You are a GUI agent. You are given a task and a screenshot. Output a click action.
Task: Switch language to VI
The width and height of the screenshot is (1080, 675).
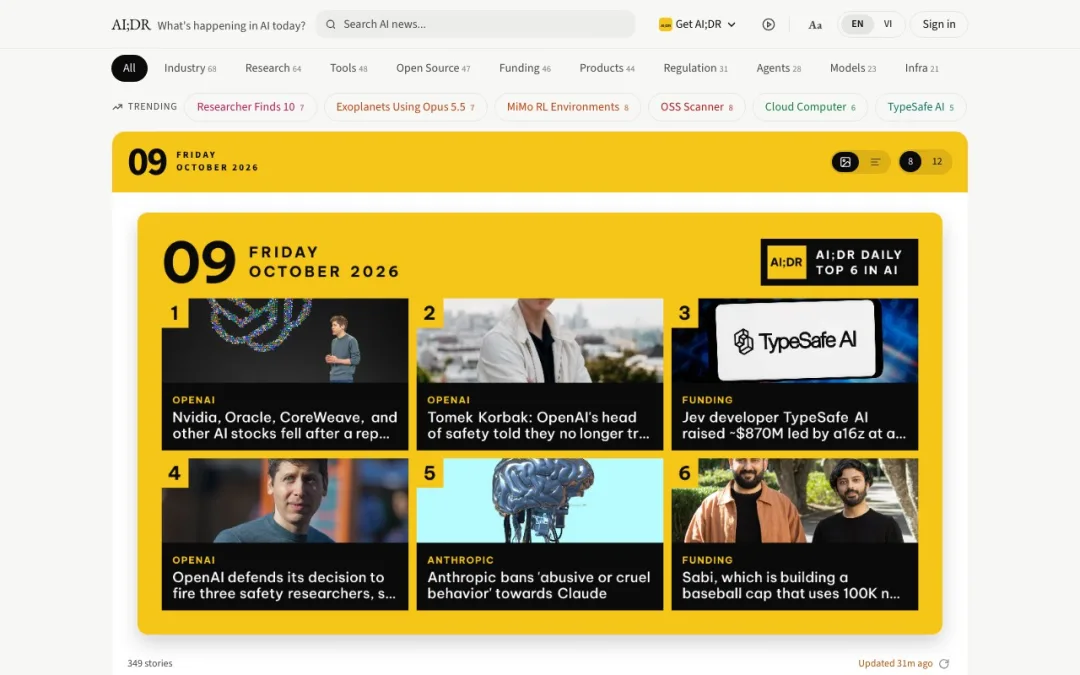click(x=888, y=24)
